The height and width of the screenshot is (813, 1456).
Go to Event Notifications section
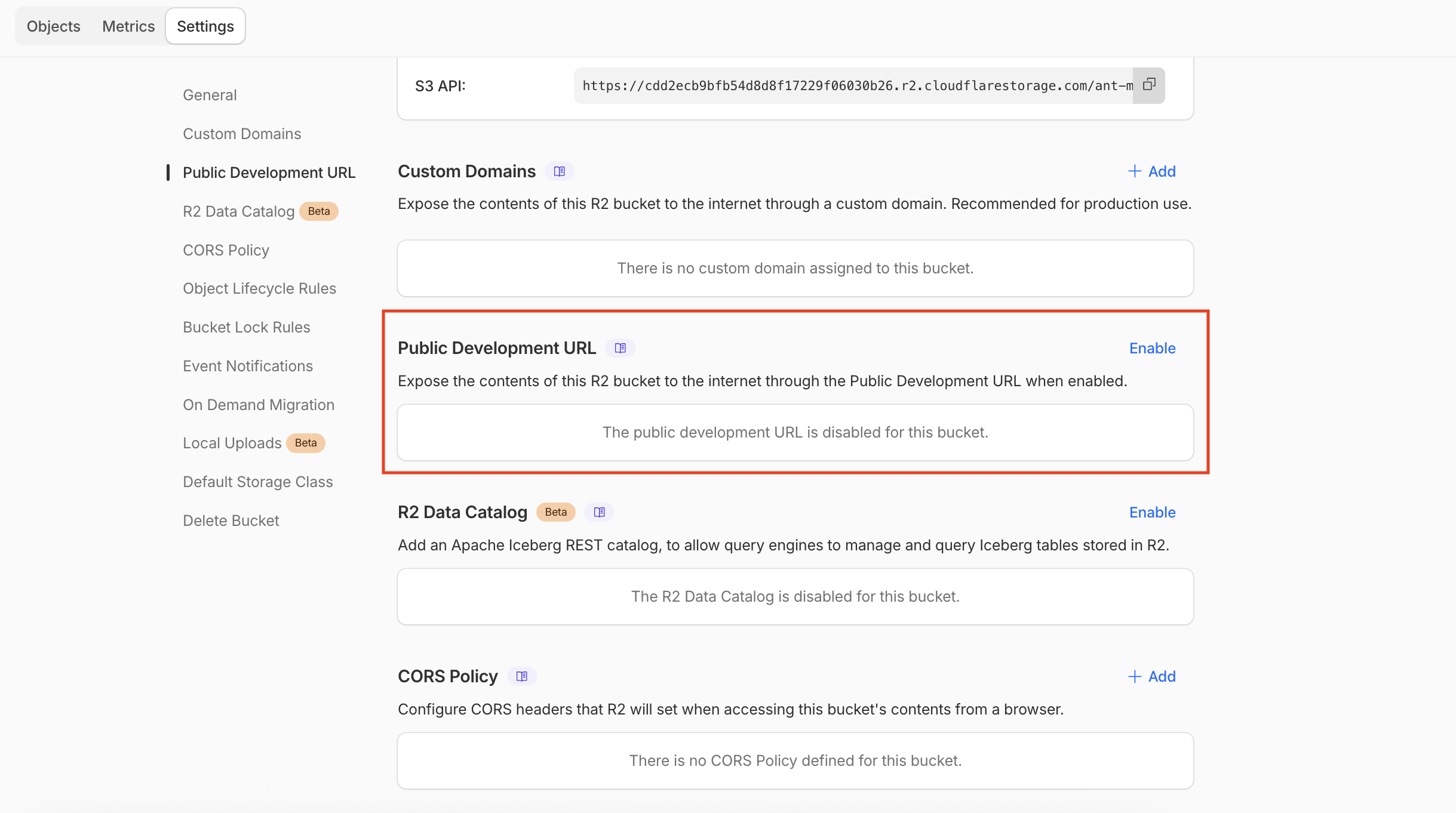[x=248, y=366]
